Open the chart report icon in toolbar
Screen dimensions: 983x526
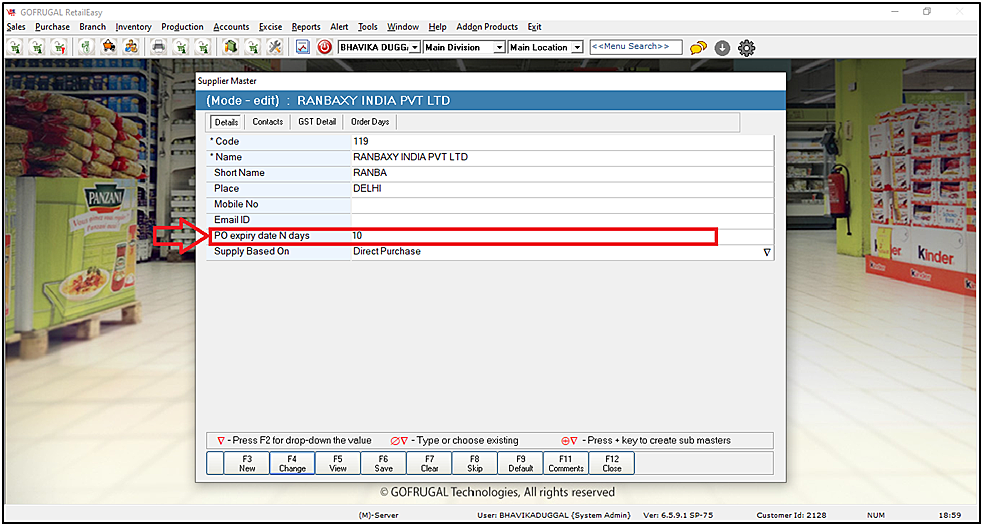coord(303,47)
